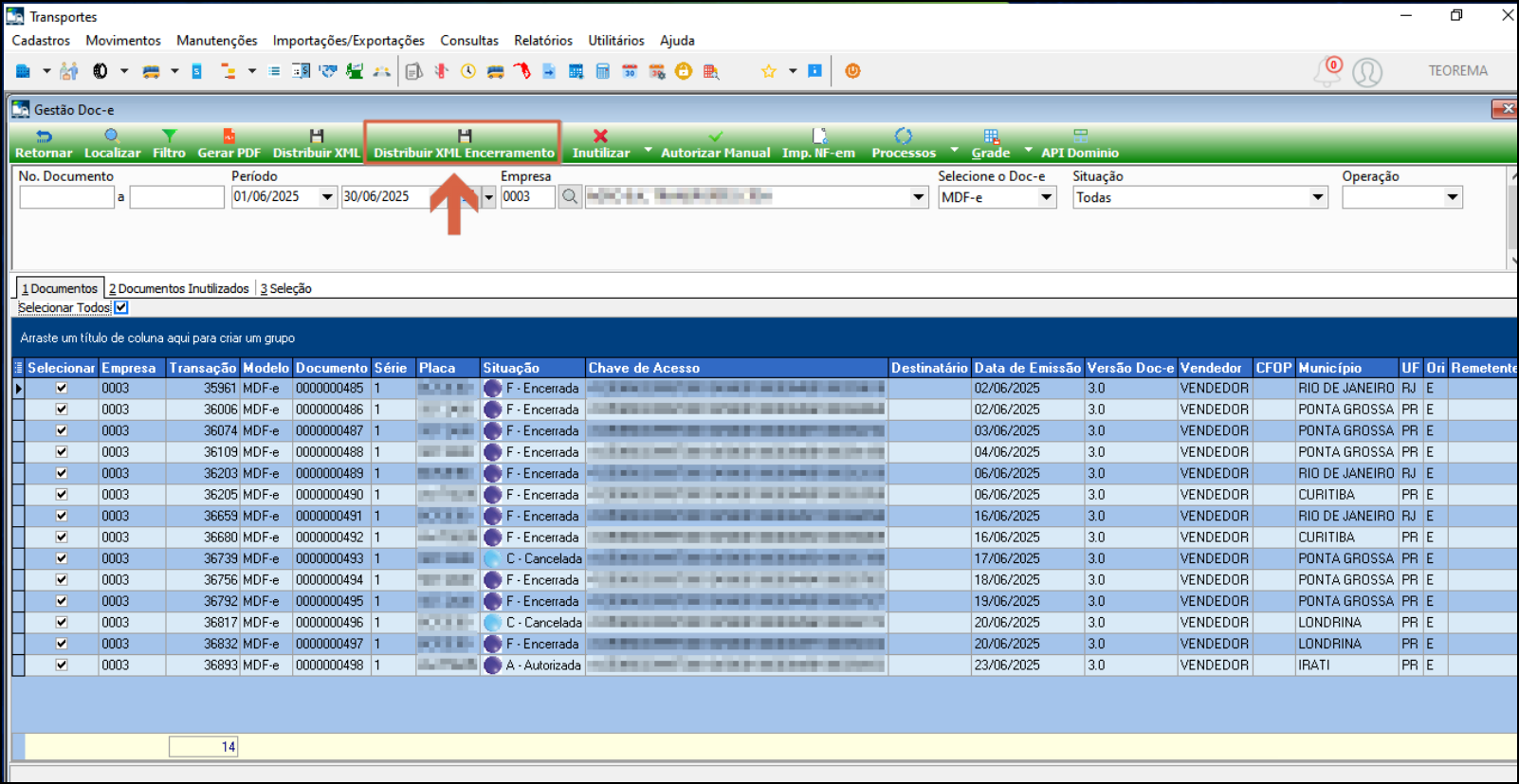Click Distribuir XML Encerramento button
The width and height of the screenshot is (1519, 784).
click(464, 144)
